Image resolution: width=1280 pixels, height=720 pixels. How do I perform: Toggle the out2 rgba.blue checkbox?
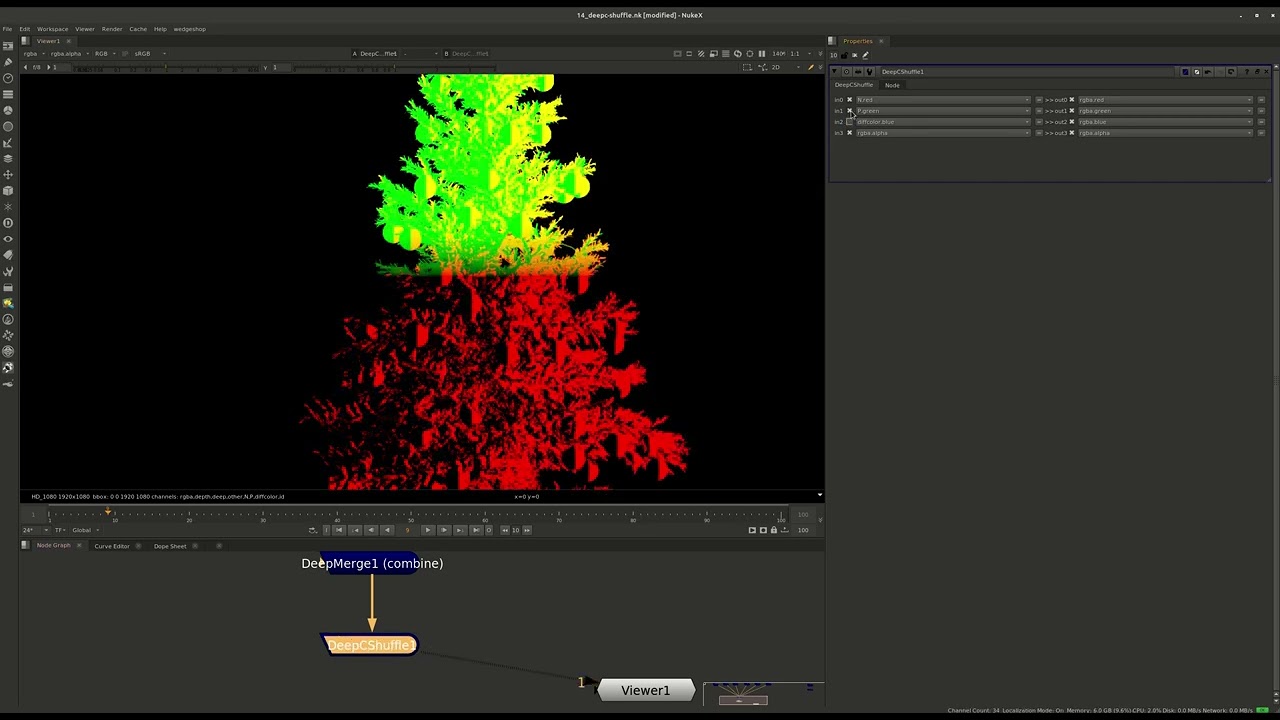1072,122
